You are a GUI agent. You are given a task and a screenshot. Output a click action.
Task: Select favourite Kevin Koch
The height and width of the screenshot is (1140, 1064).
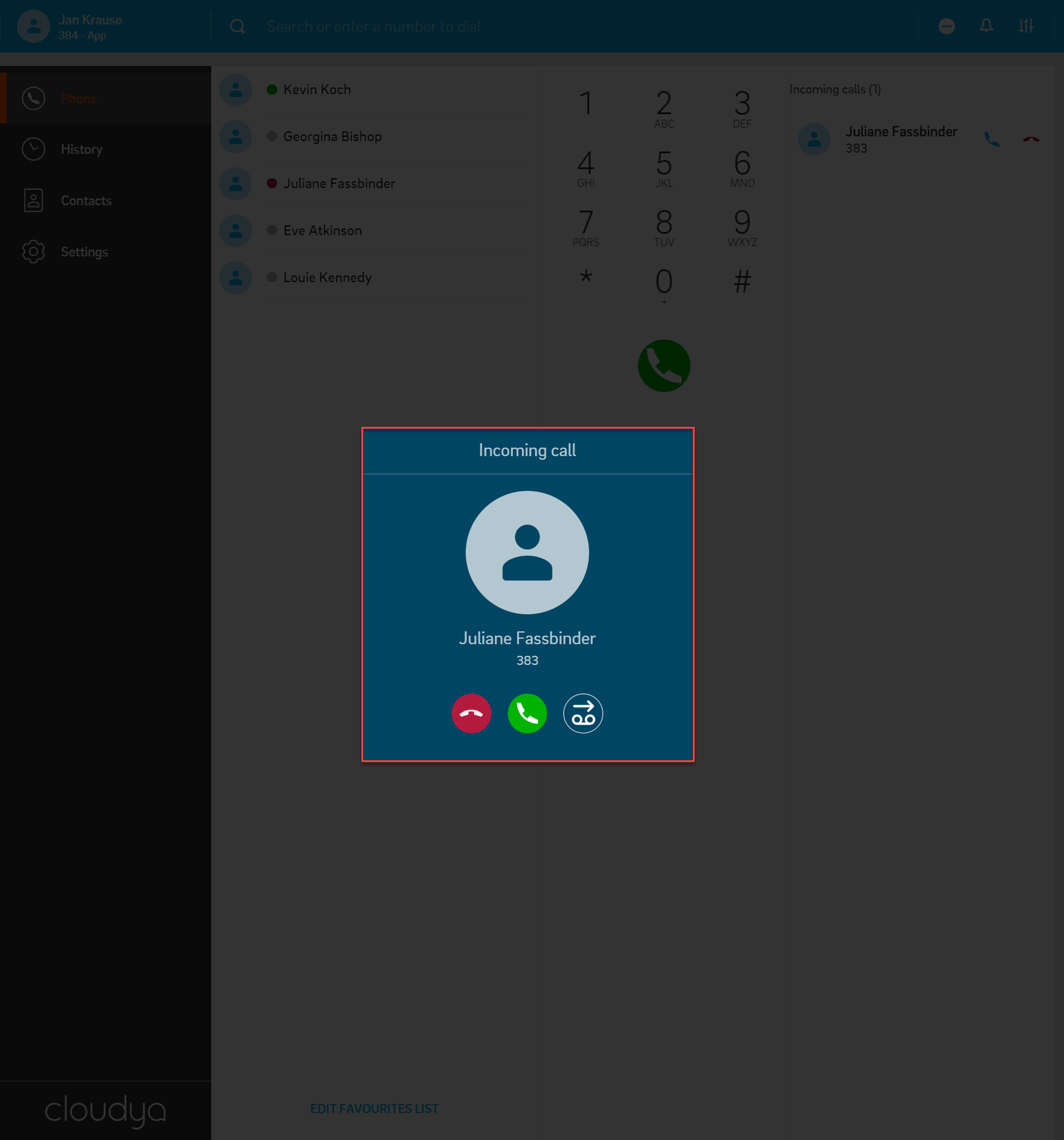click(317, 89)
